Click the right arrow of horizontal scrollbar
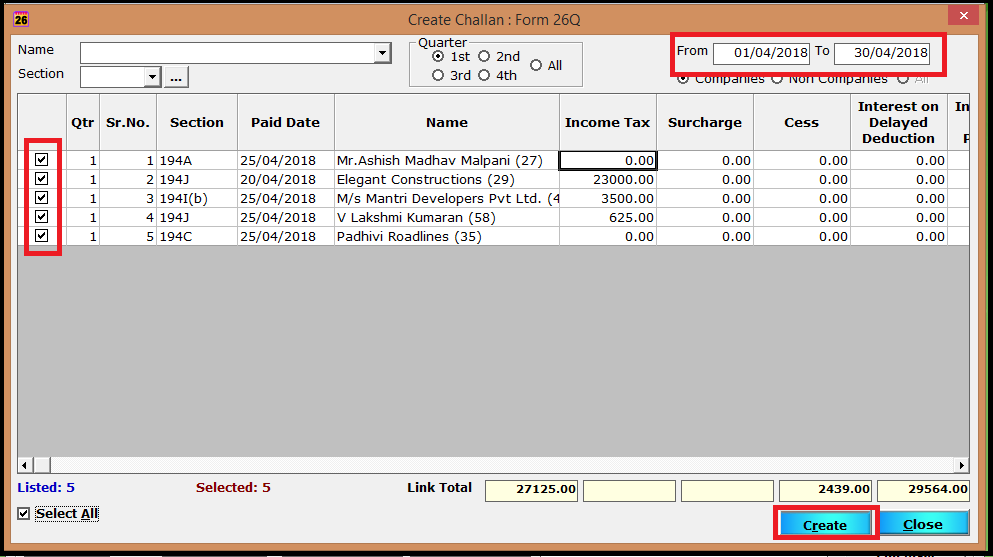Image resolution: width=993 pixels, height=557 pixels. (x=961, y=465)
